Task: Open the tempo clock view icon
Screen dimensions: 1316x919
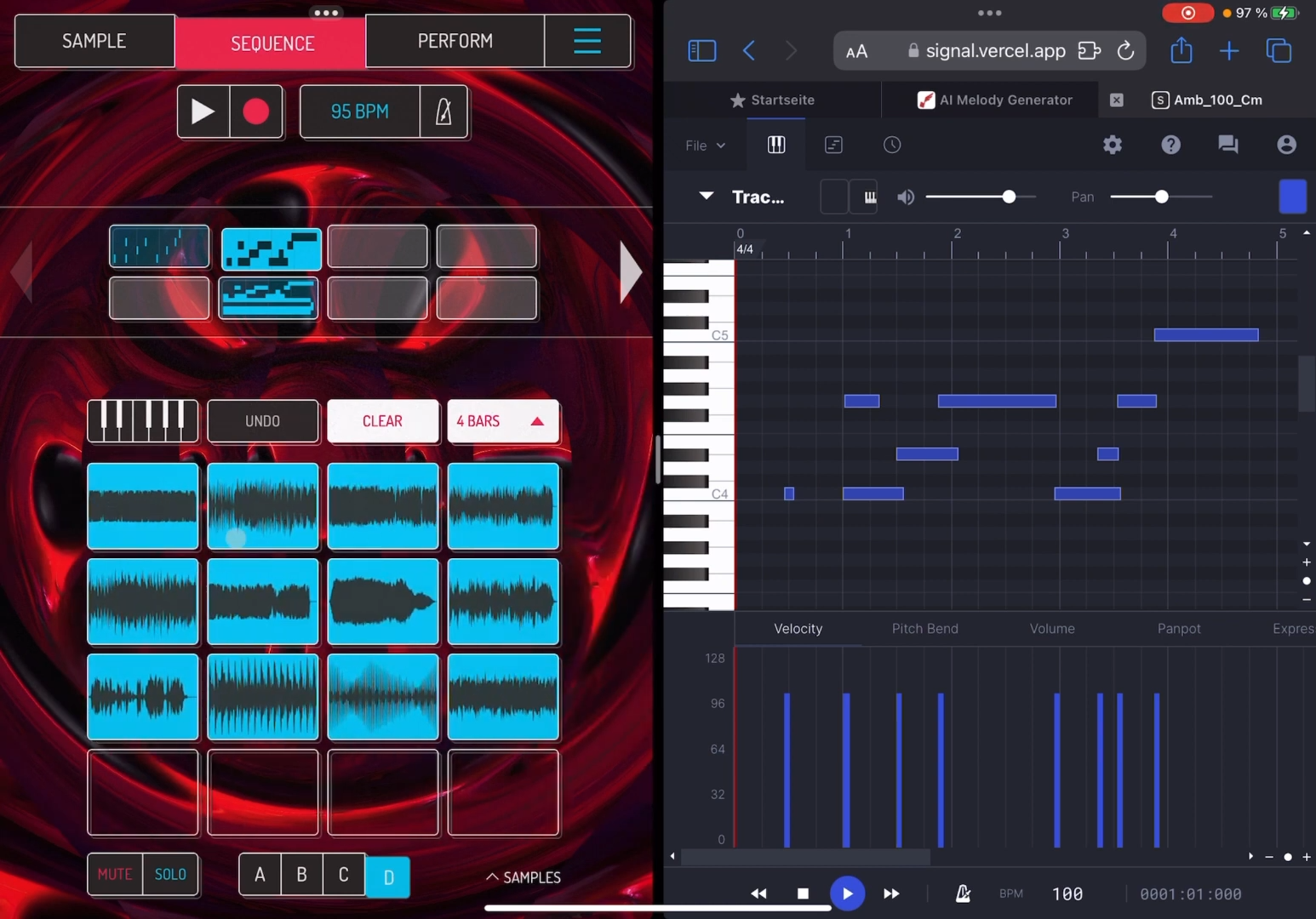Action: click(x=891, y=145)
